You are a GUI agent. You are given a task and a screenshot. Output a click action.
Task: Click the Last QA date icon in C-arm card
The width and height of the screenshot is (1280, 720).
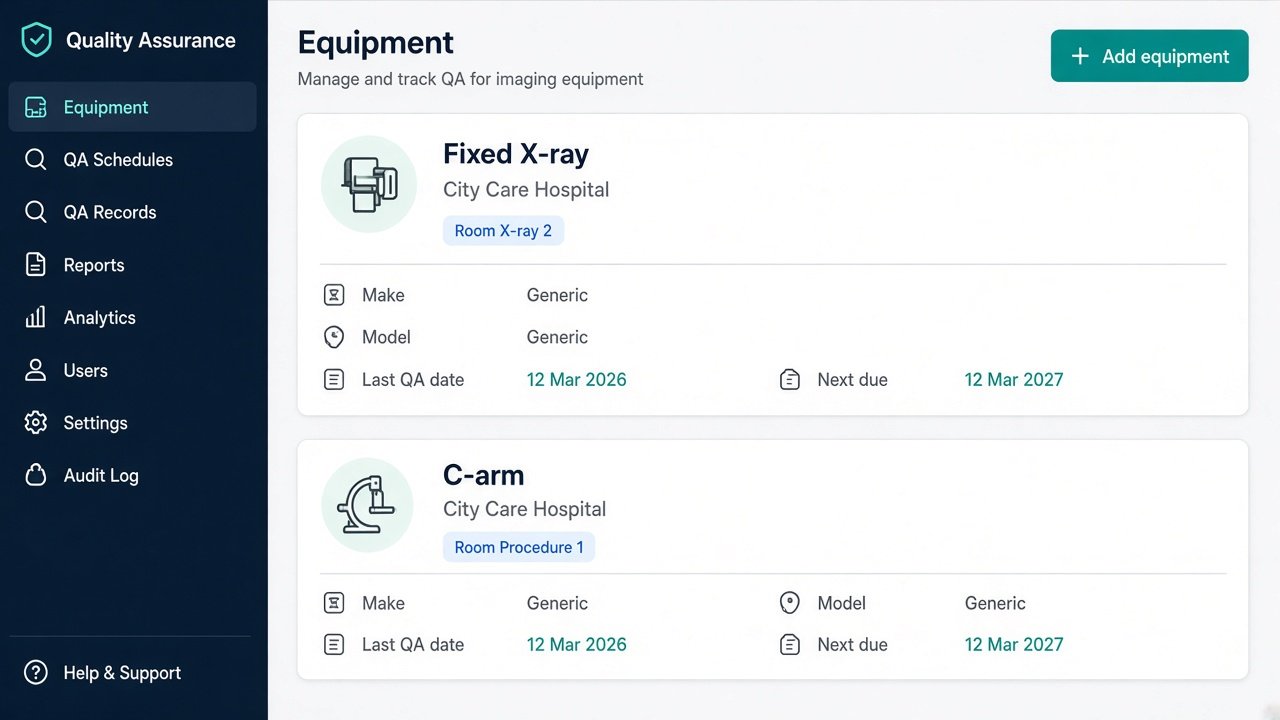click(x=334, y=645)
